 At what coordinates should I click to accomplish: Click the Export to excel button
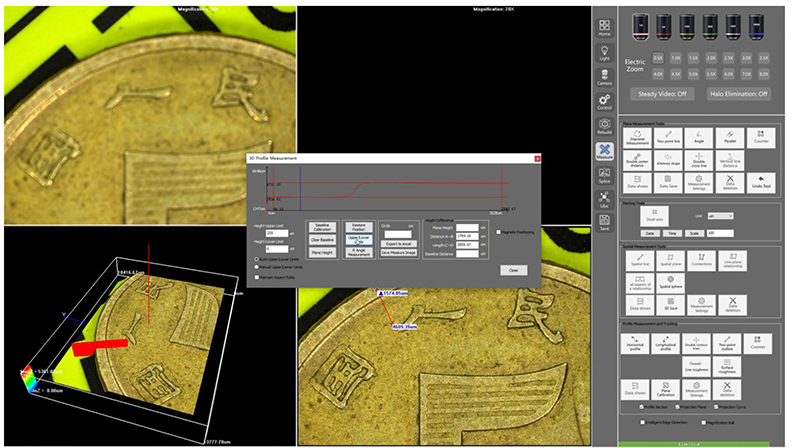tap(398, 244)
